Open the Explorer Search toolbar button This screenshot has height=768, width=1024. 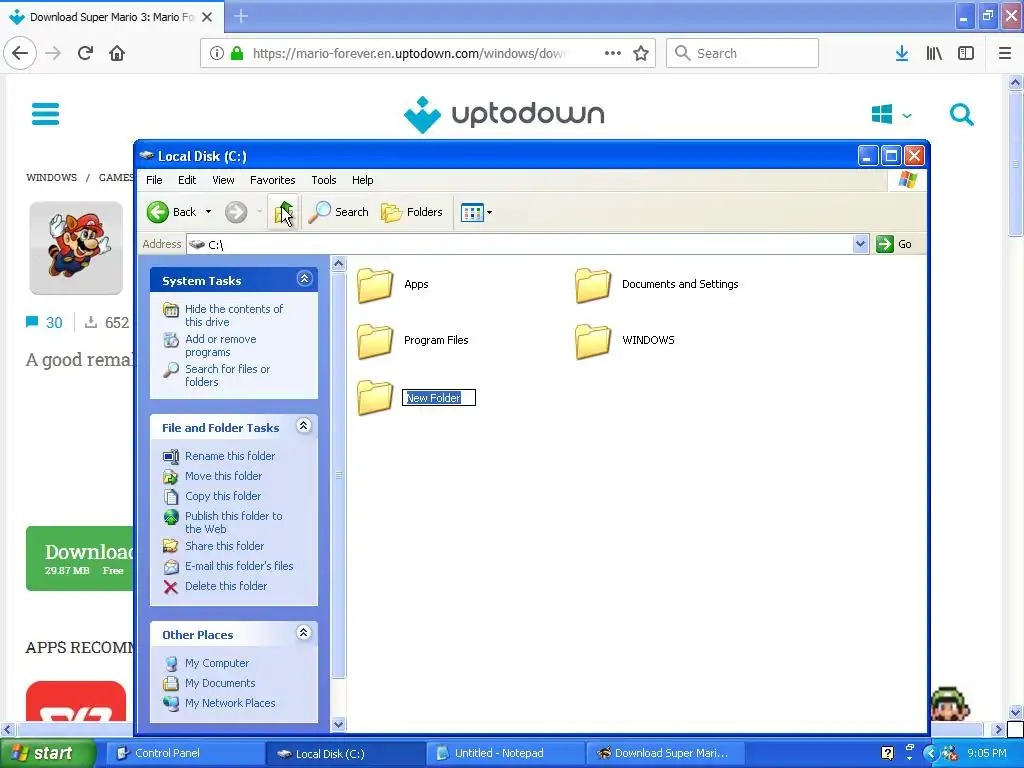pos(338,212)
